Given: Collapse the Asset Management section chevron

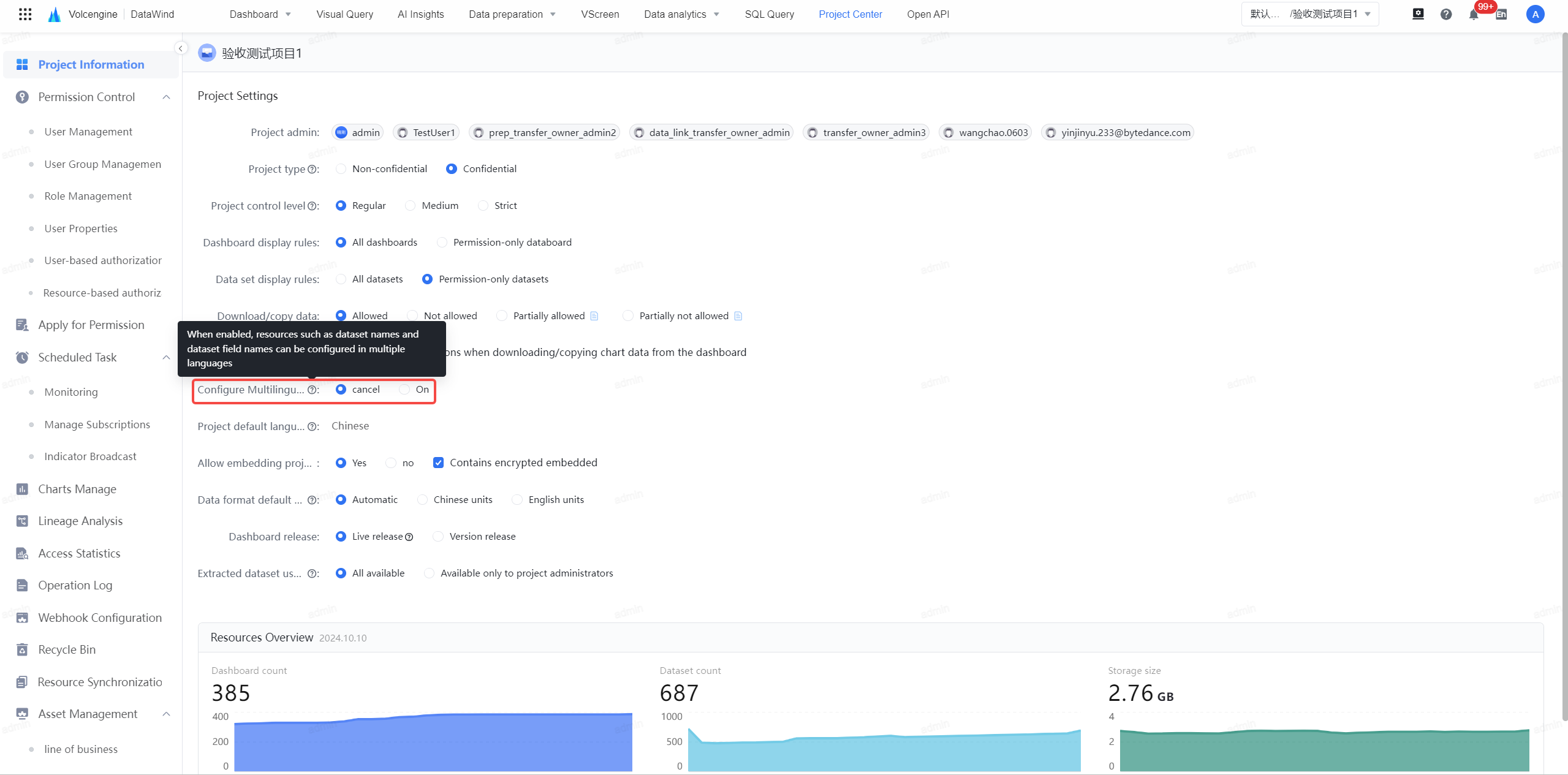Looking at the screenshot, I should coord(166,714).
